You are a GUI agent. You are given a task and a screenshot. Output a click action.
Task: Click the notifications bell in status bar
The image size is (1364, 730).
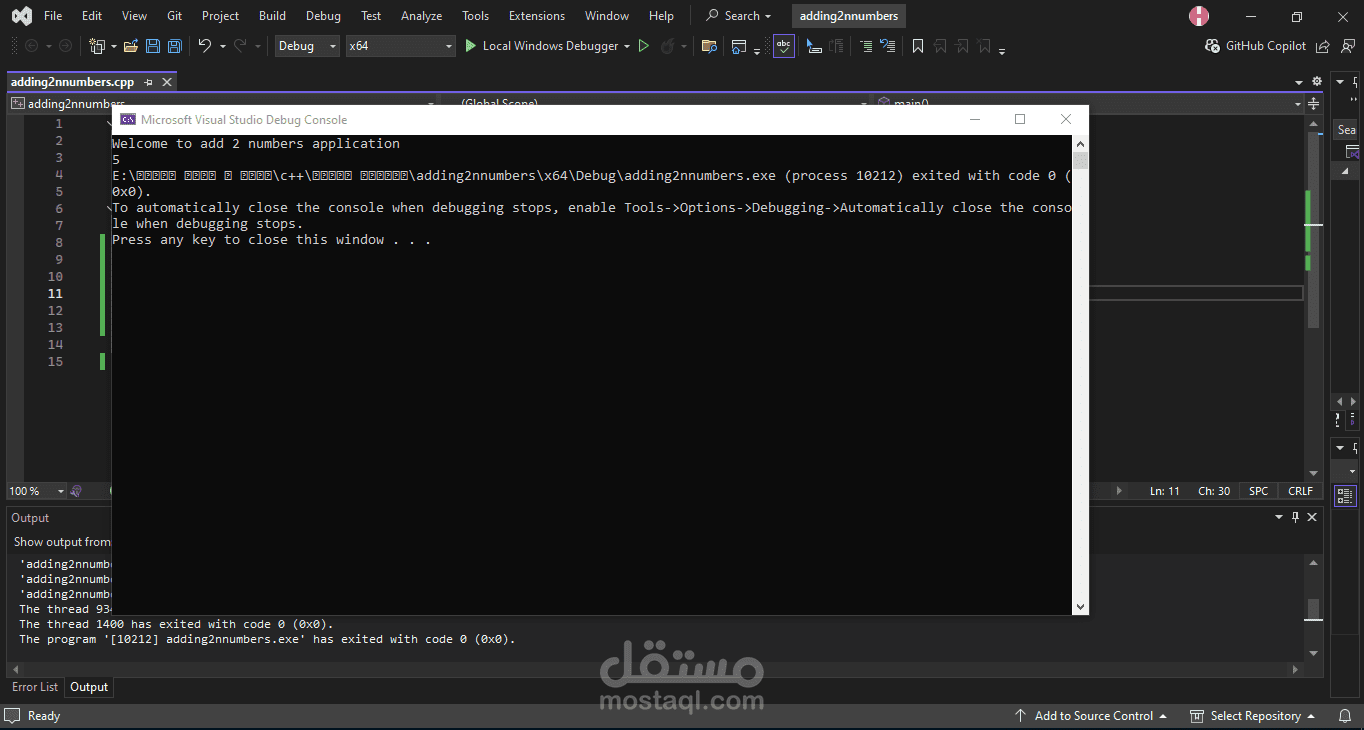tap(1345, 716)
